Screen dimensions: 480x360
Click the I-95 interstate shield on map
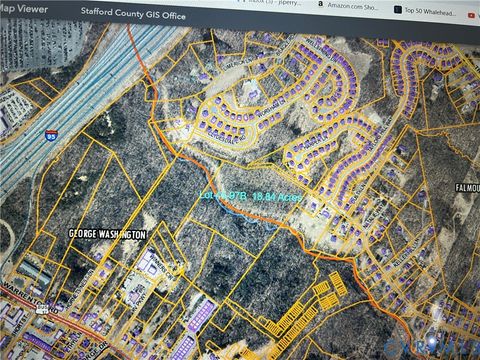tap(51, 135)
